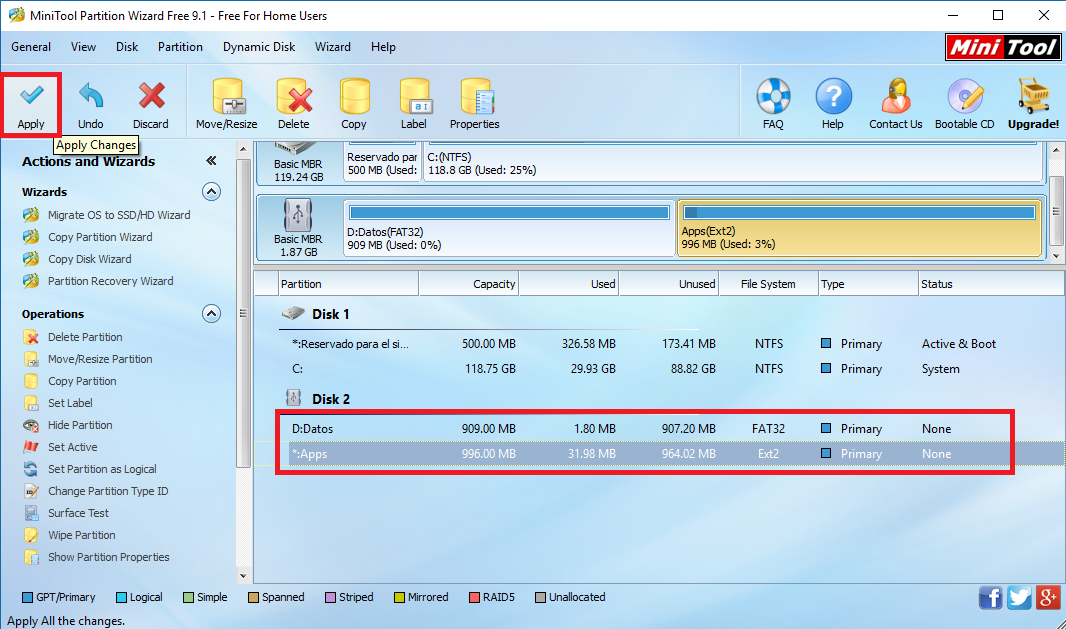
Task: Choose Delete Partition operation
Action: 73,337
